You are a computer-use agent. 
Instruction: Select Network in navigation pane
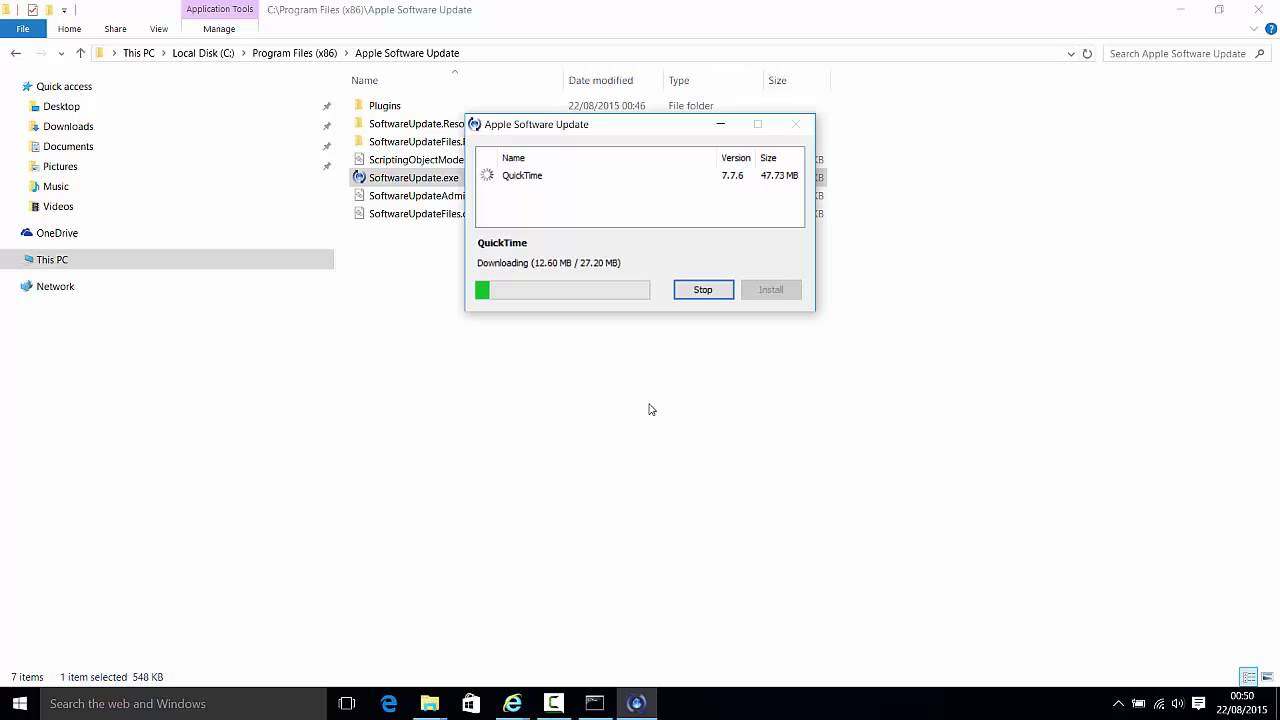[x=55, y=286]
